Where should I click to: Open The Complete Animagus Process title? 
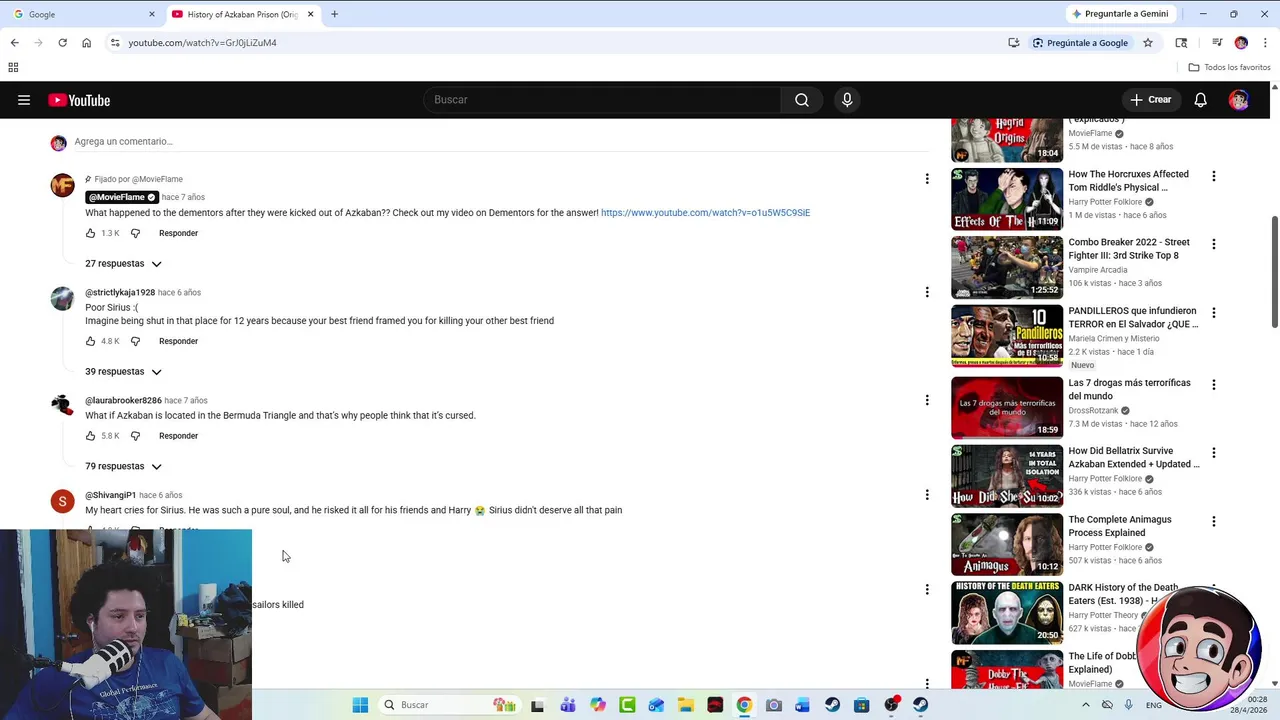coord(1120,526)
